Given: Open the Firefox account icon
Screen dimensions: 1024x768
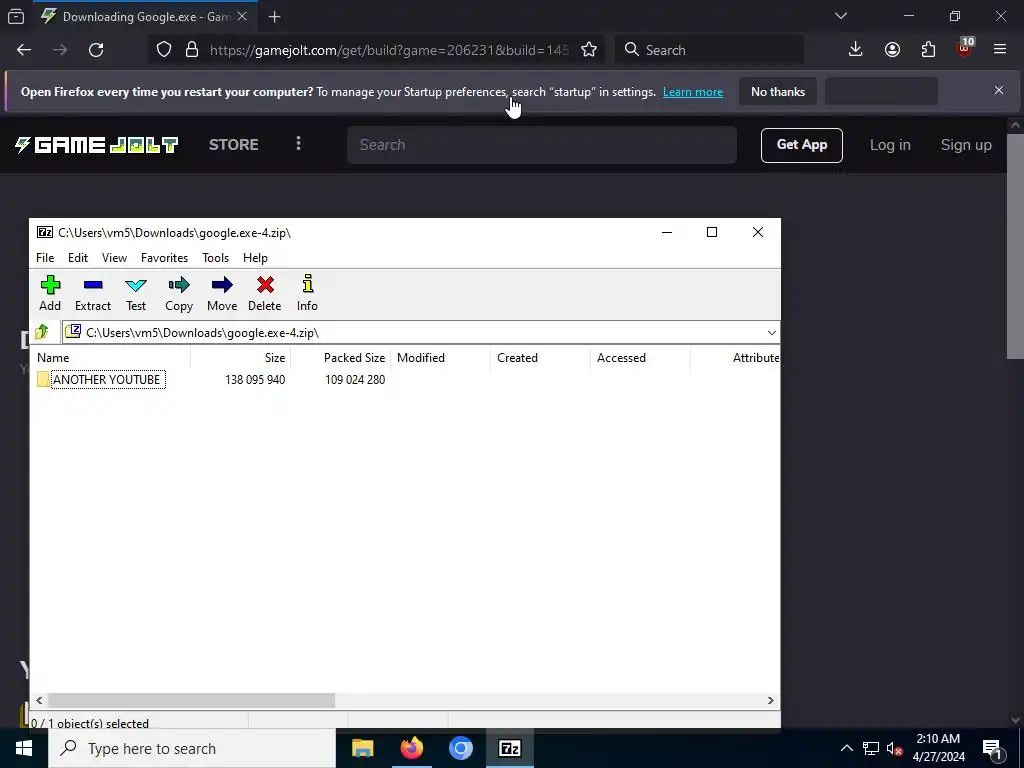Looking at the screenshot, I should pyautogui.click(x=892, y=50).
